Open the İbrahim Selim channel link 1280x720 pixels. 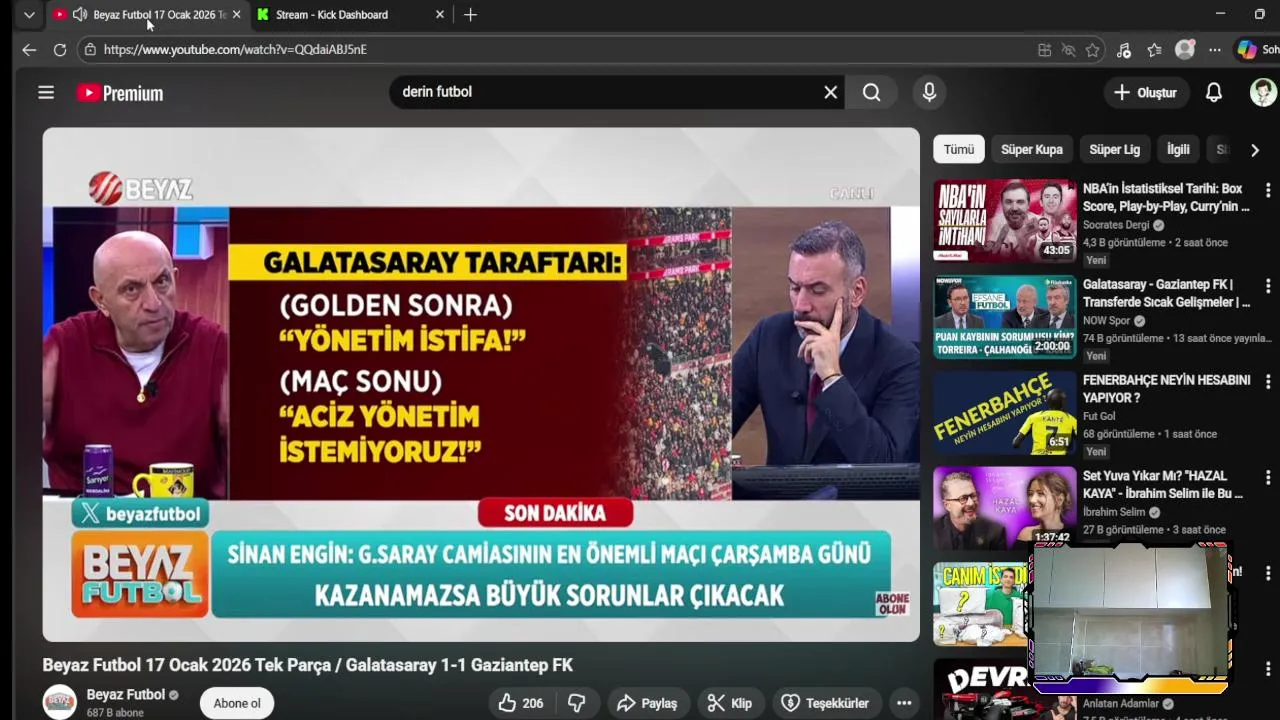pos(1114,512)
